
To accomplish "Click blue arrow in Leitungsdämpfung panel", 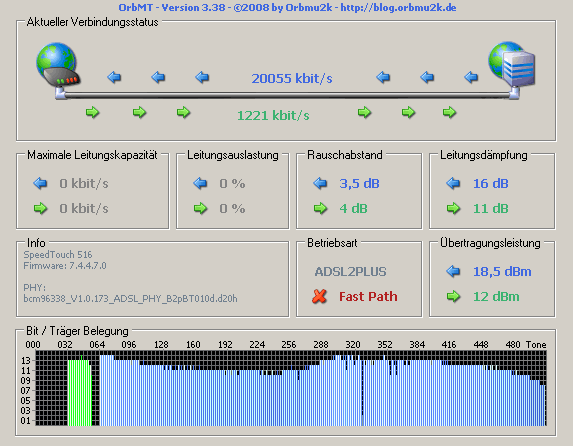I will (x=453, y=183).
